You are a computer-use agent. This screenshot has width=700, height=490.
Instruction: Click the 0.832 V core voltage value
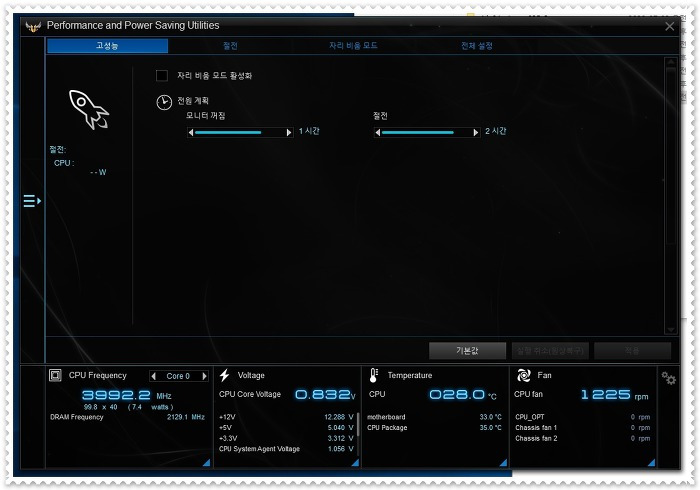click(x=325, y=394)
